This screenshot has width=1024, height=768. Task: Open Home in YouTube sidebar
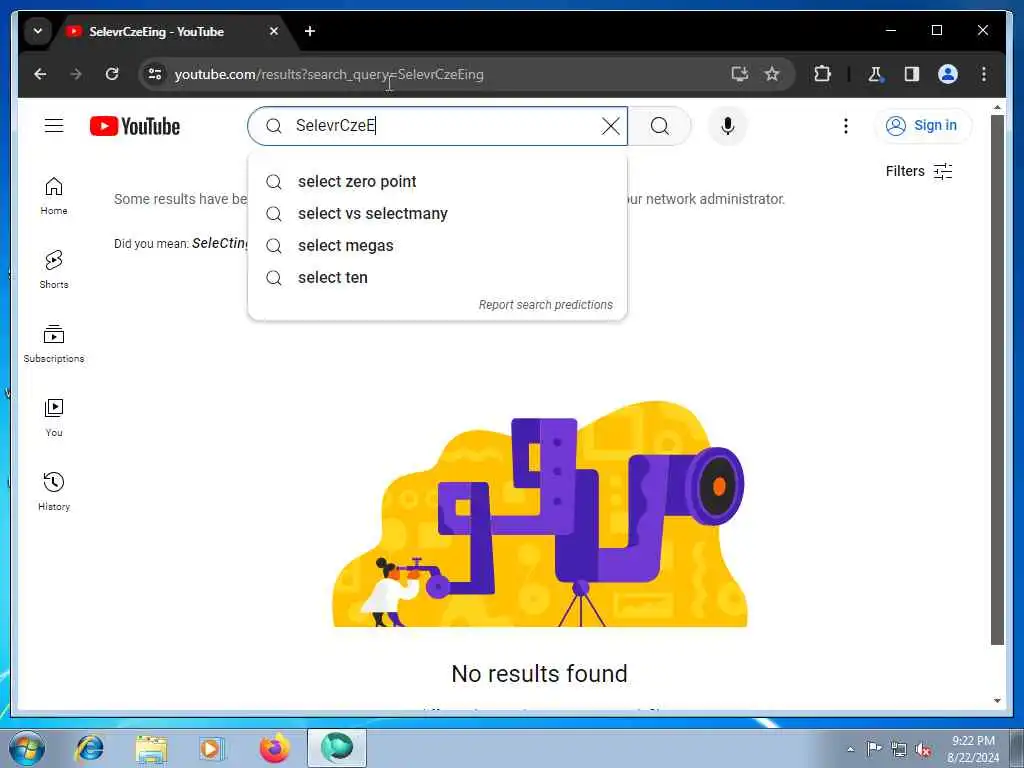click(x=54, y=196)
